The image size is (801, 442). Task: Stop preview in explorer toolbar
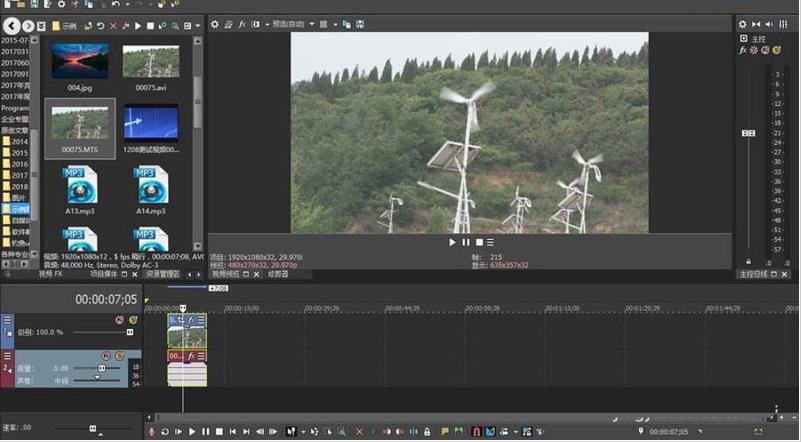click(150, 26)
